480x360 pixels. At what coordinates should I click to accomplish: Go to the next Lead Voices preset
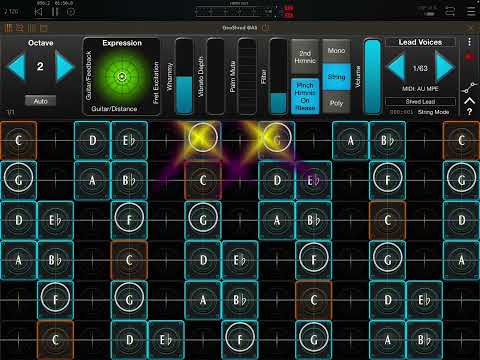tap(445, 67)
